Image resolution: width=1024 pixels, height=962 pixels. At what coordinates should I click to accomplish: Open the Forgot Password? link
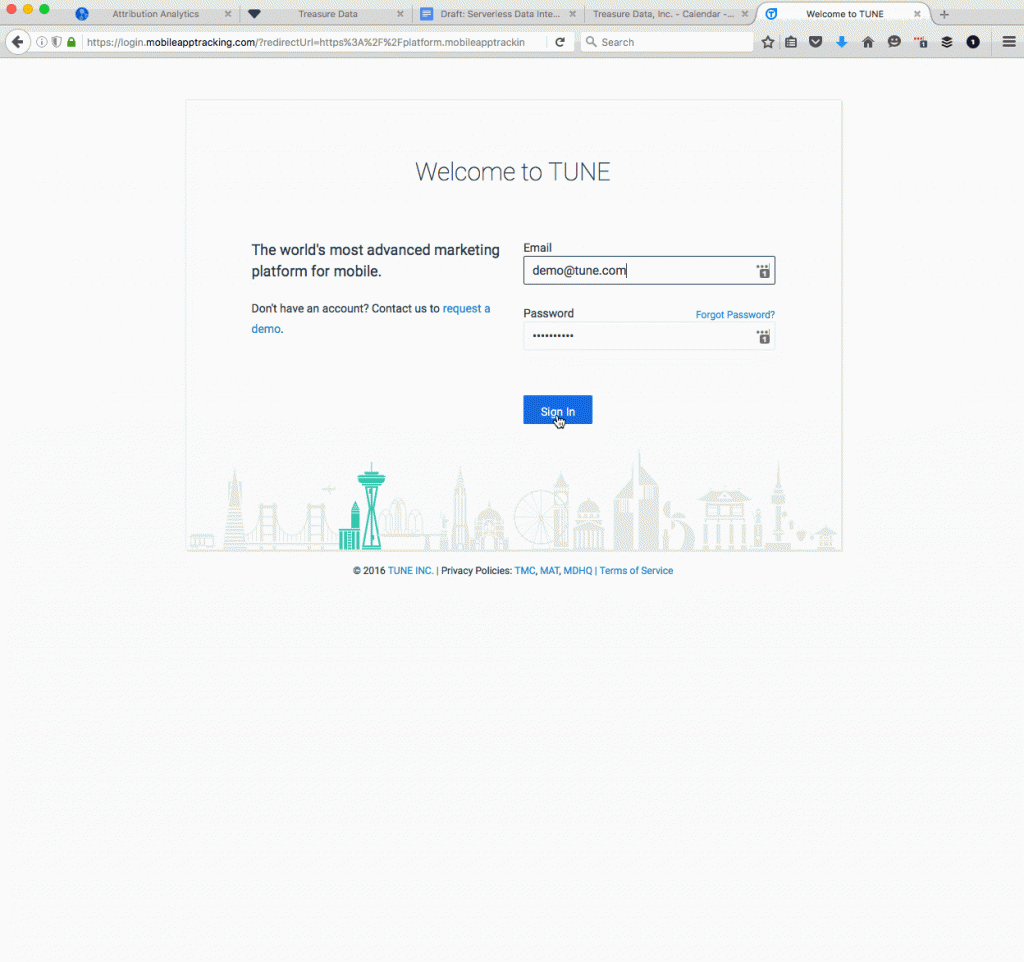pyautogui.click(x=735, y=315)
